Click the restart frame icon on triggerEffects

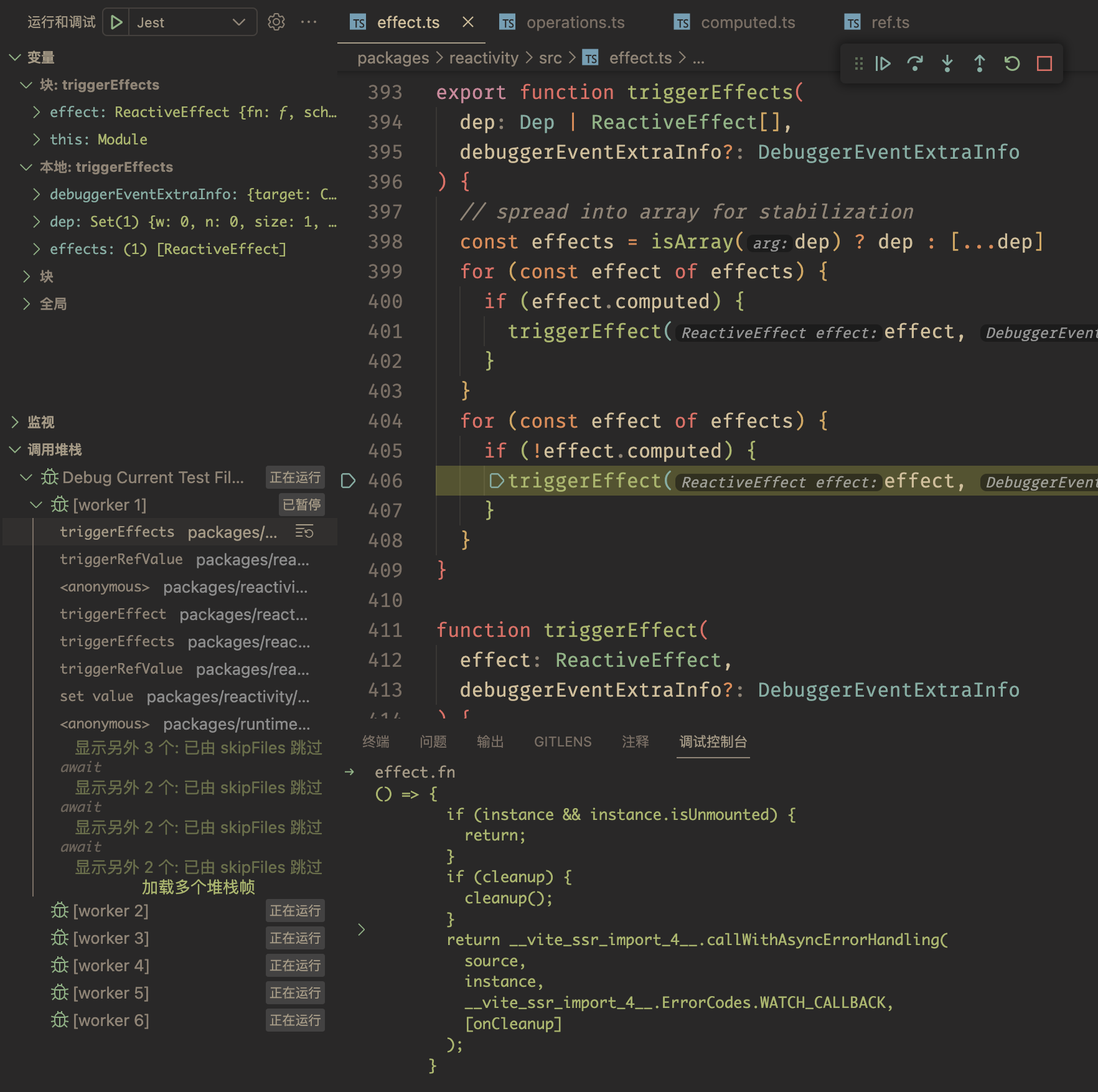(304, 532)
